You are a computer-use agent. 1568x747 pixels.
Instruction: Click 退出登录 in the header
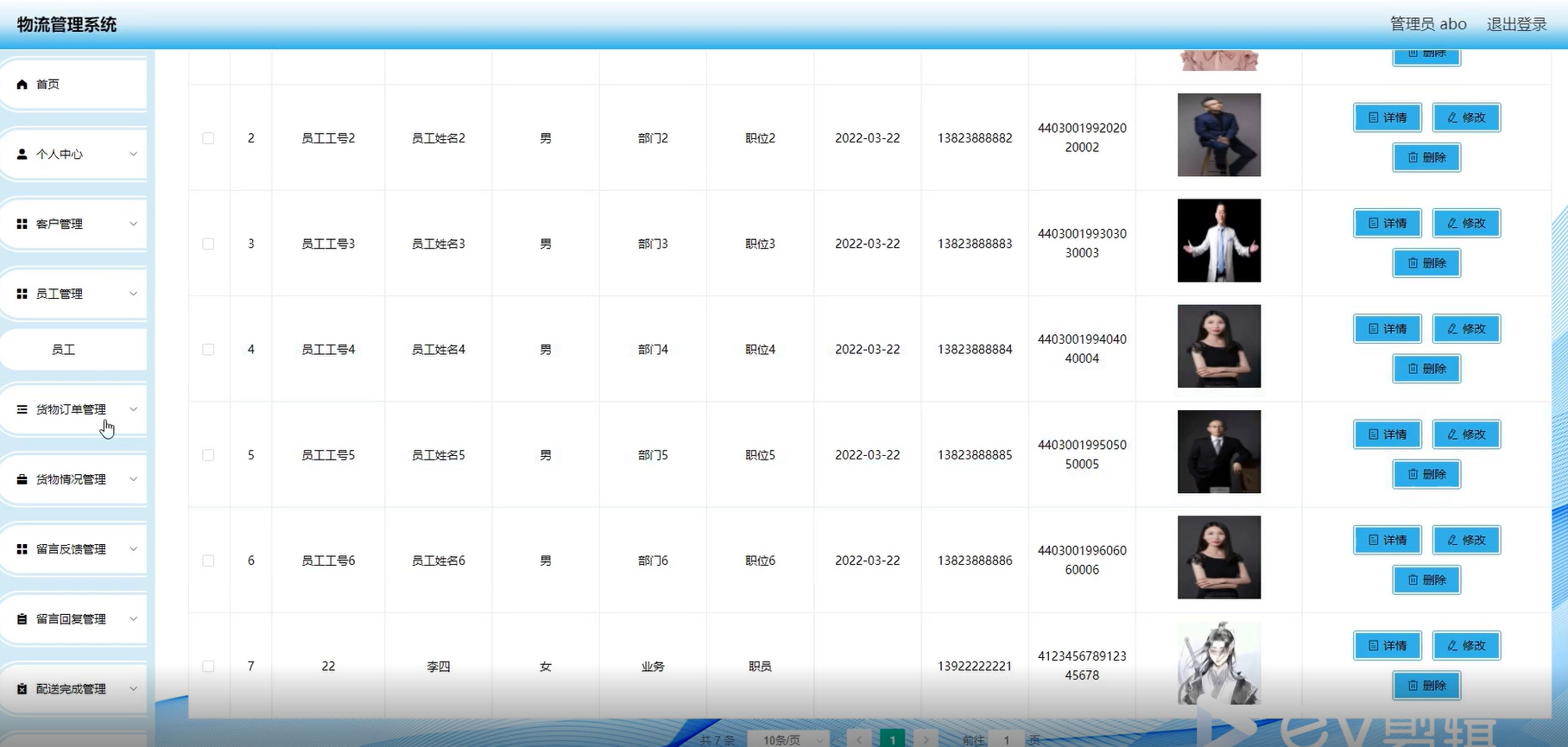coord(1516,24)
